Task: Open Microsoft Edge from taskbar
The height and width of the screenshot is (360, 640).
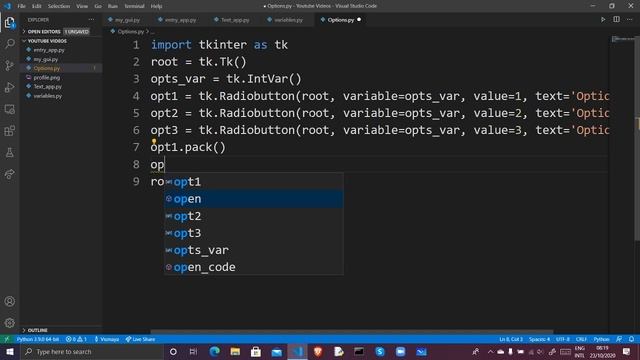Action: (215, 351)
